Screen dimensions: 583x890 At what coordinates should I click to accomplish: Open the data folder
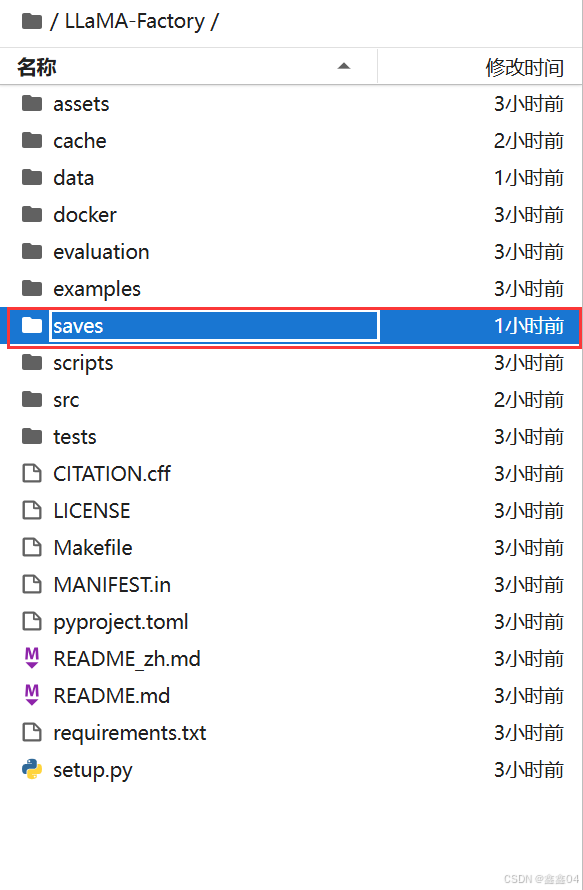point(291,178)
